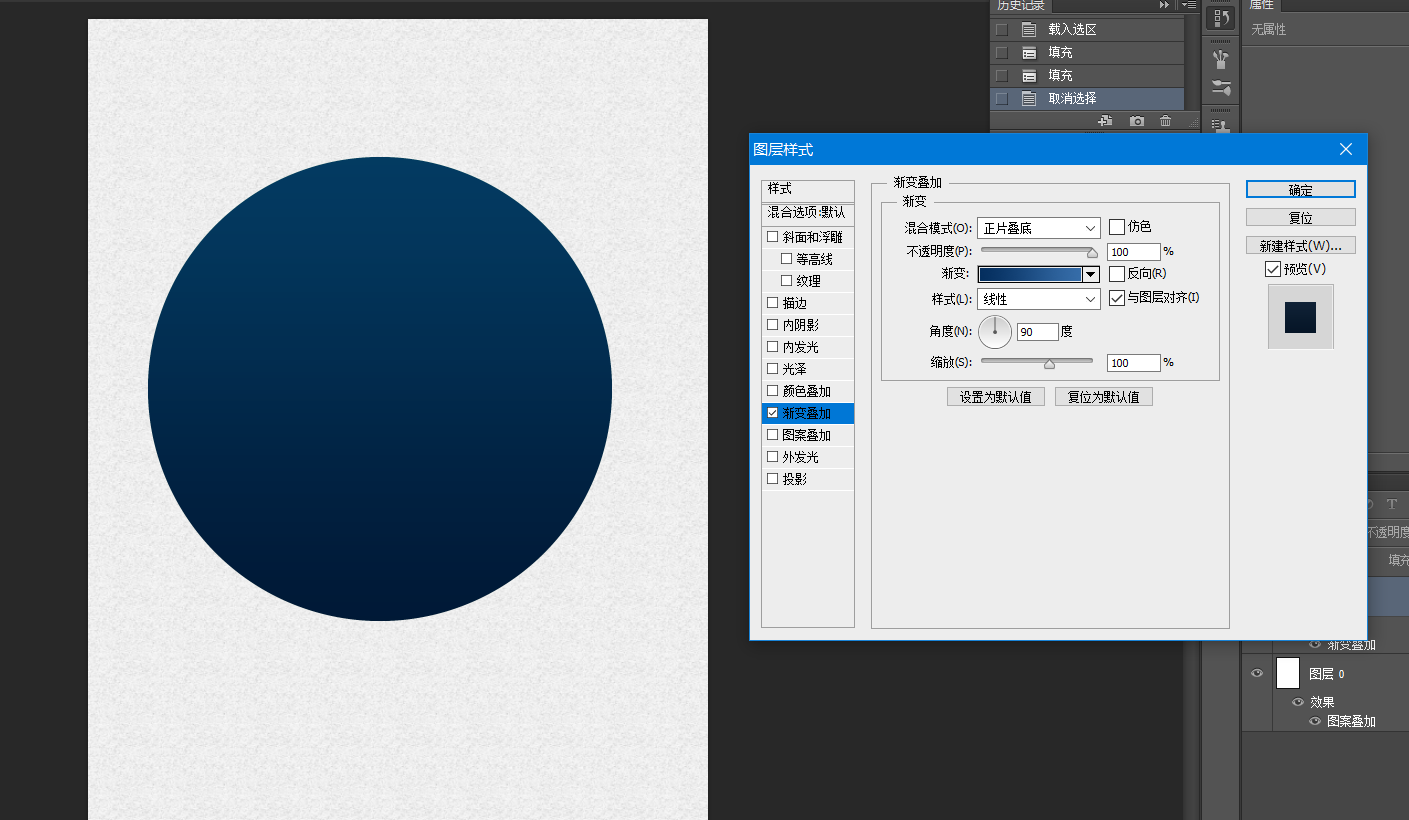Close the 图层样式 dialog with X

(x=1346, y=149)
